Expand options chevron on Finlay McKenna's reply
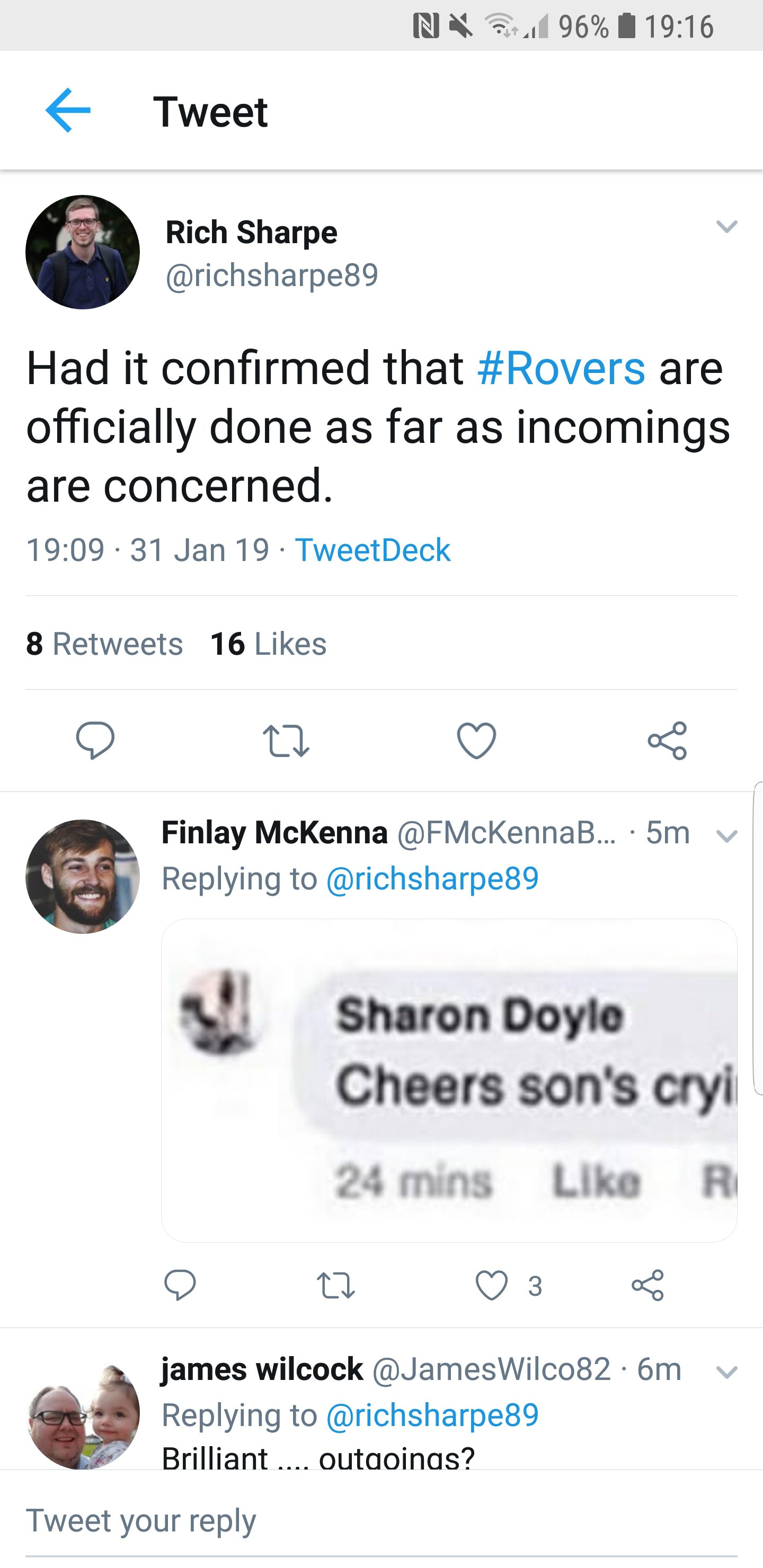The image size is (763, 1568). pyautogui.click(x=726, y=836)
